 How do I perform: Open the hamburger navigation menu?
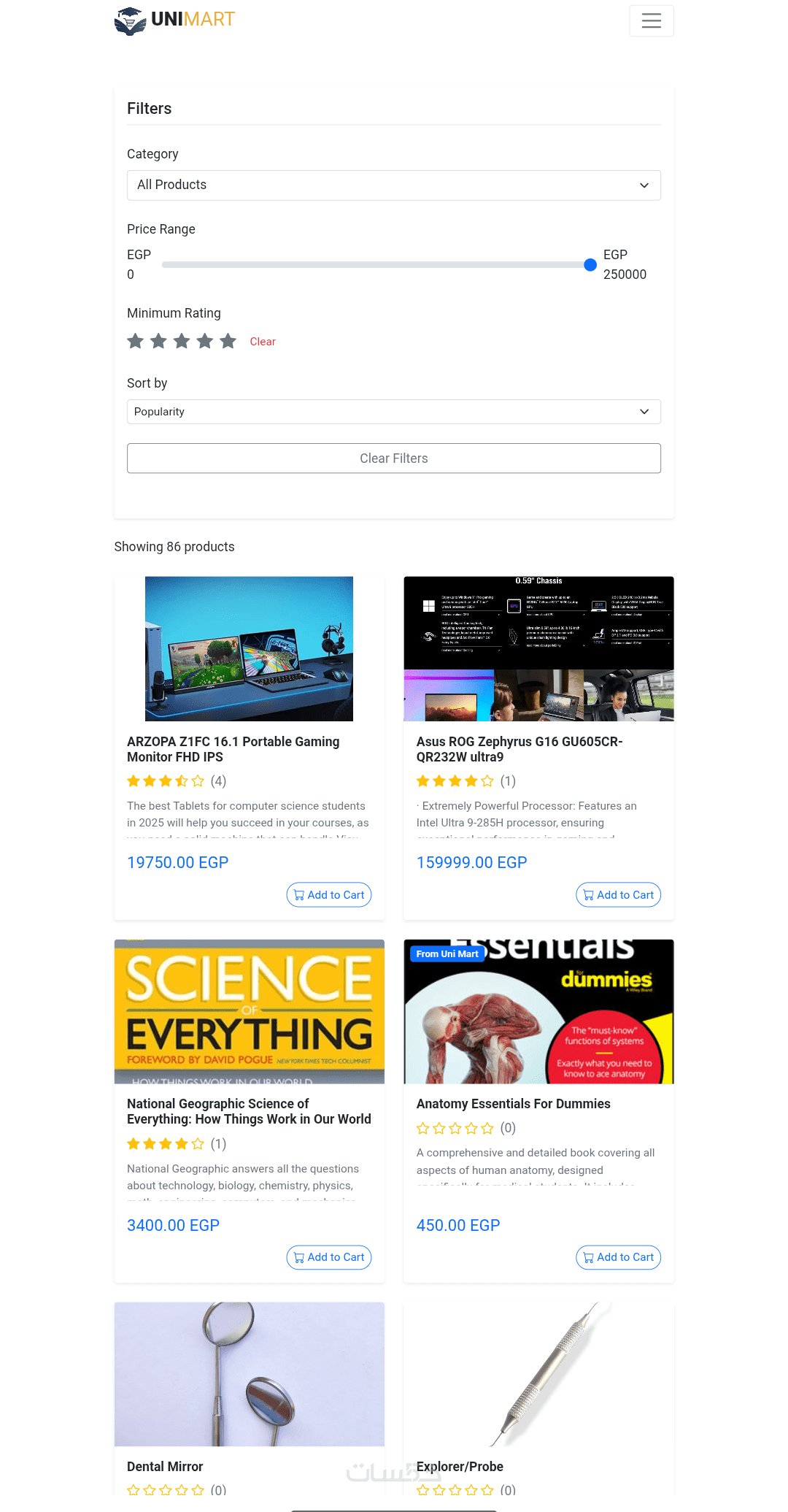click(x=651, y=20)
